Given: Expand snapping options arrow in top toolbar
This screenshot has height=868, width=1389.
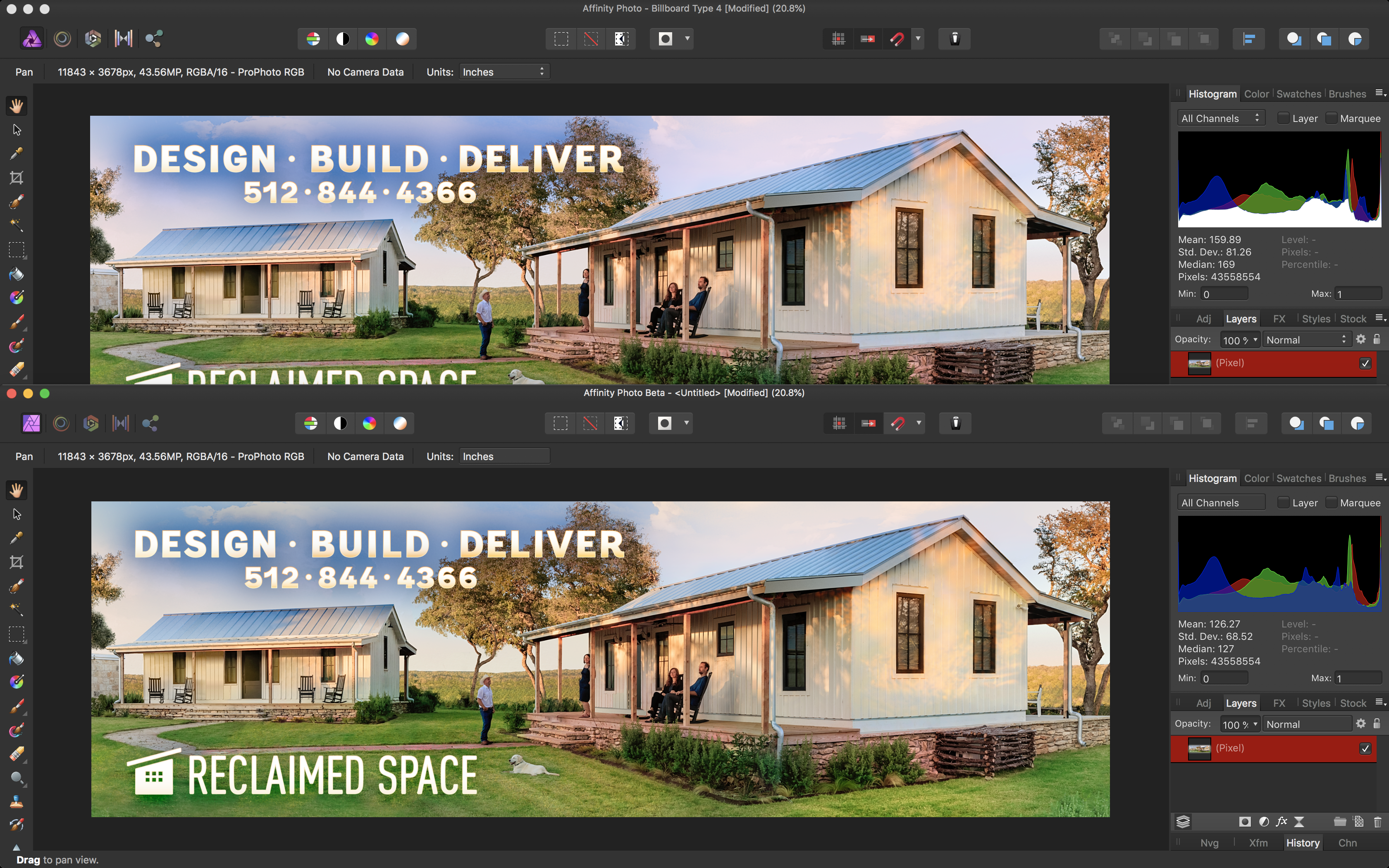Looking at the screenshot, I should pos(918,39).
